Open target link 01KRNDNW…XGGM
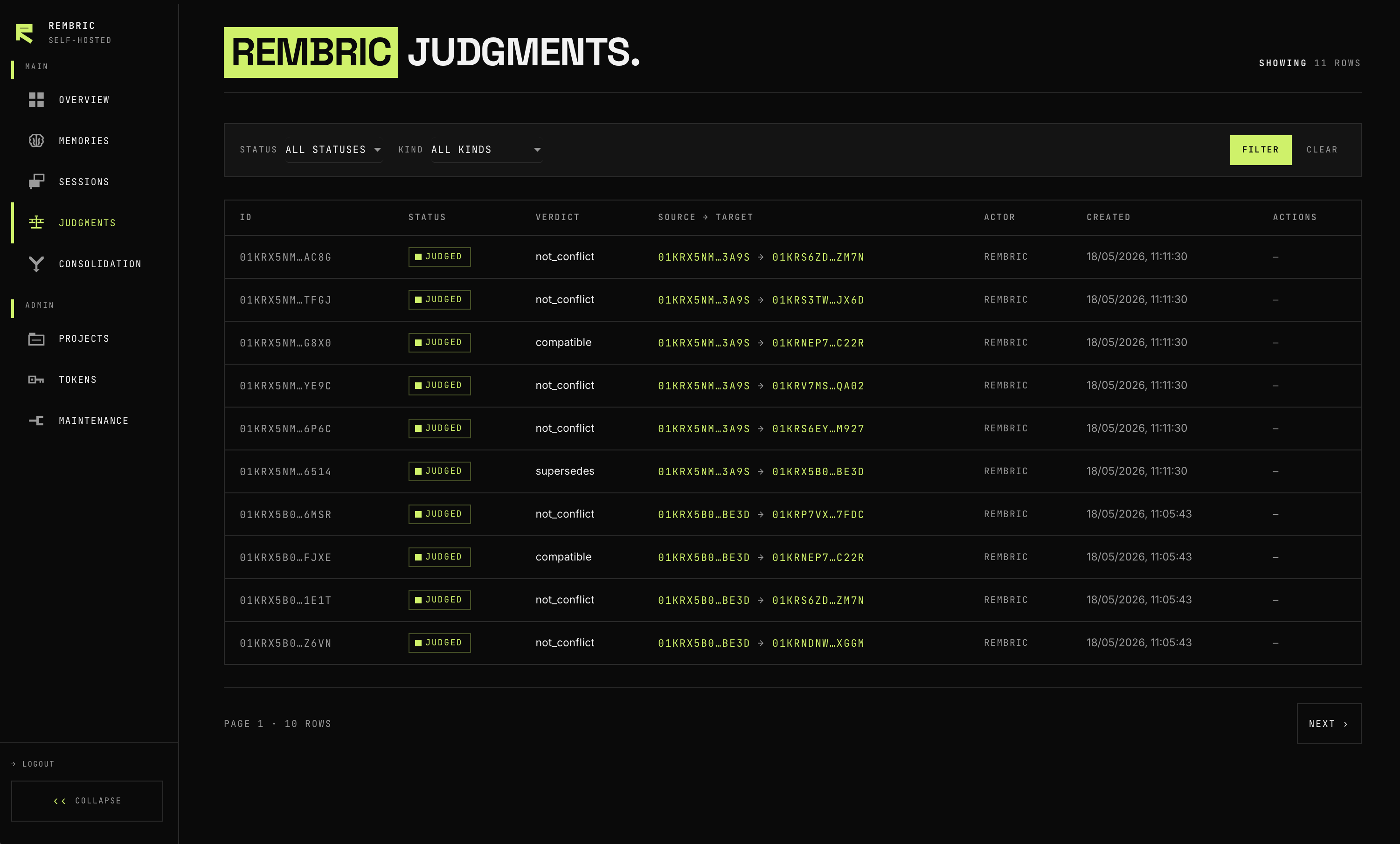The width and height of the screenshot is (1400, 844). coord(818,643)
